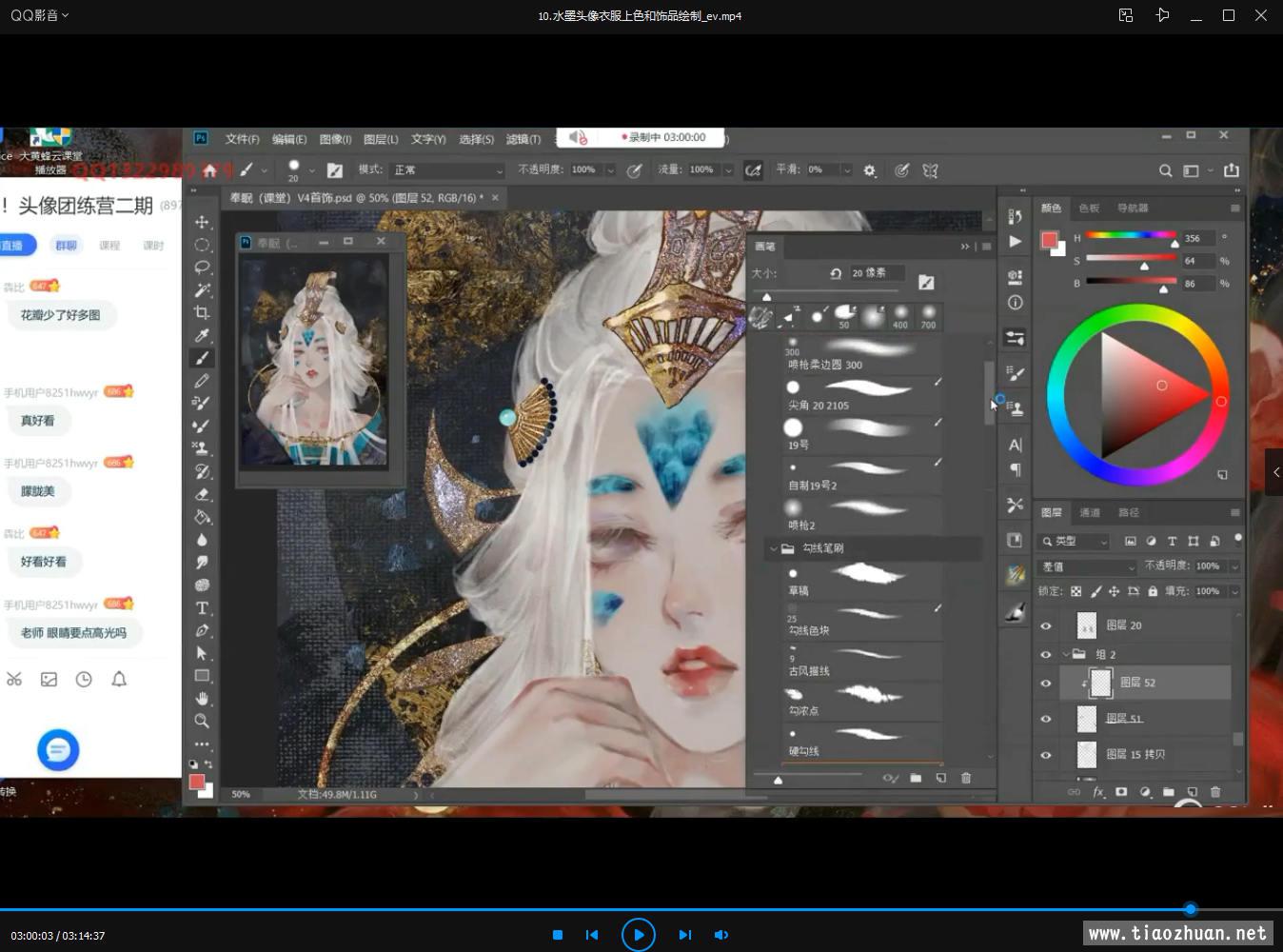This screenshot has height=952, width=1283.
Task: Hide the 组 2 layer group
Action: point(1046,655)
